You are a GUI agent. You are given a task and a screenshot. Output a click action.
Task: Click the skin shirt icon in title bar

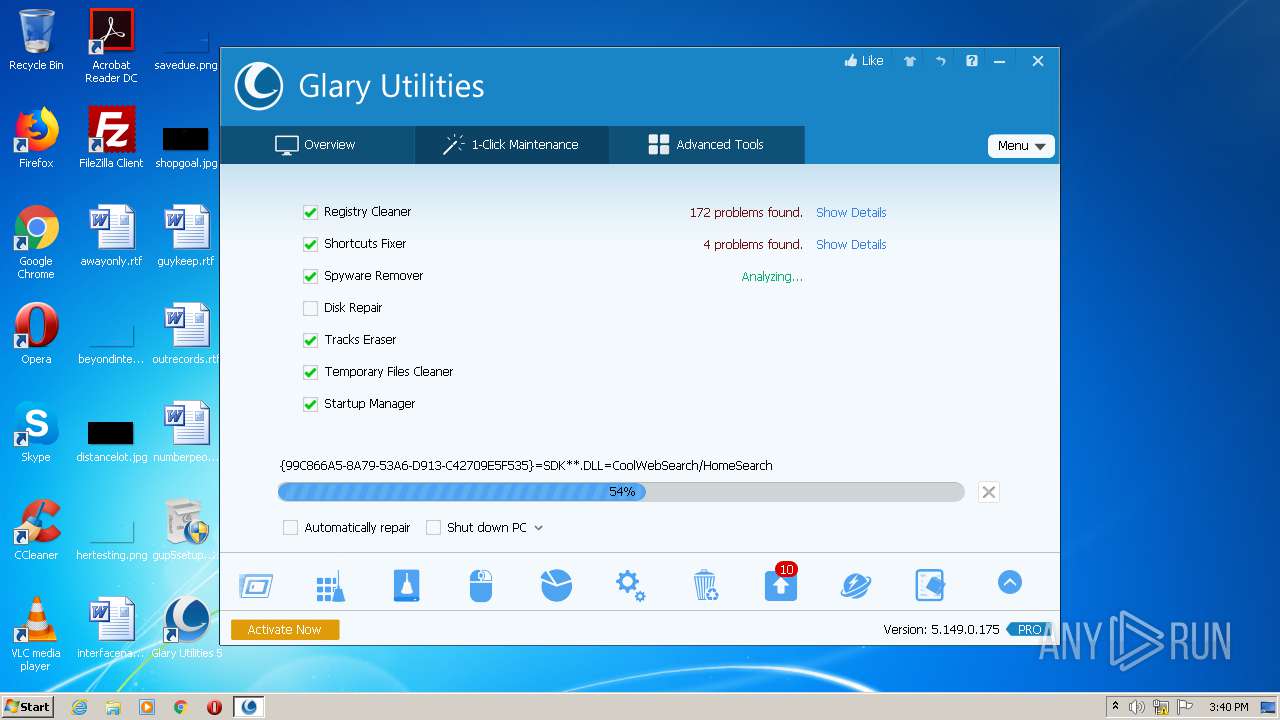(910, 61)
